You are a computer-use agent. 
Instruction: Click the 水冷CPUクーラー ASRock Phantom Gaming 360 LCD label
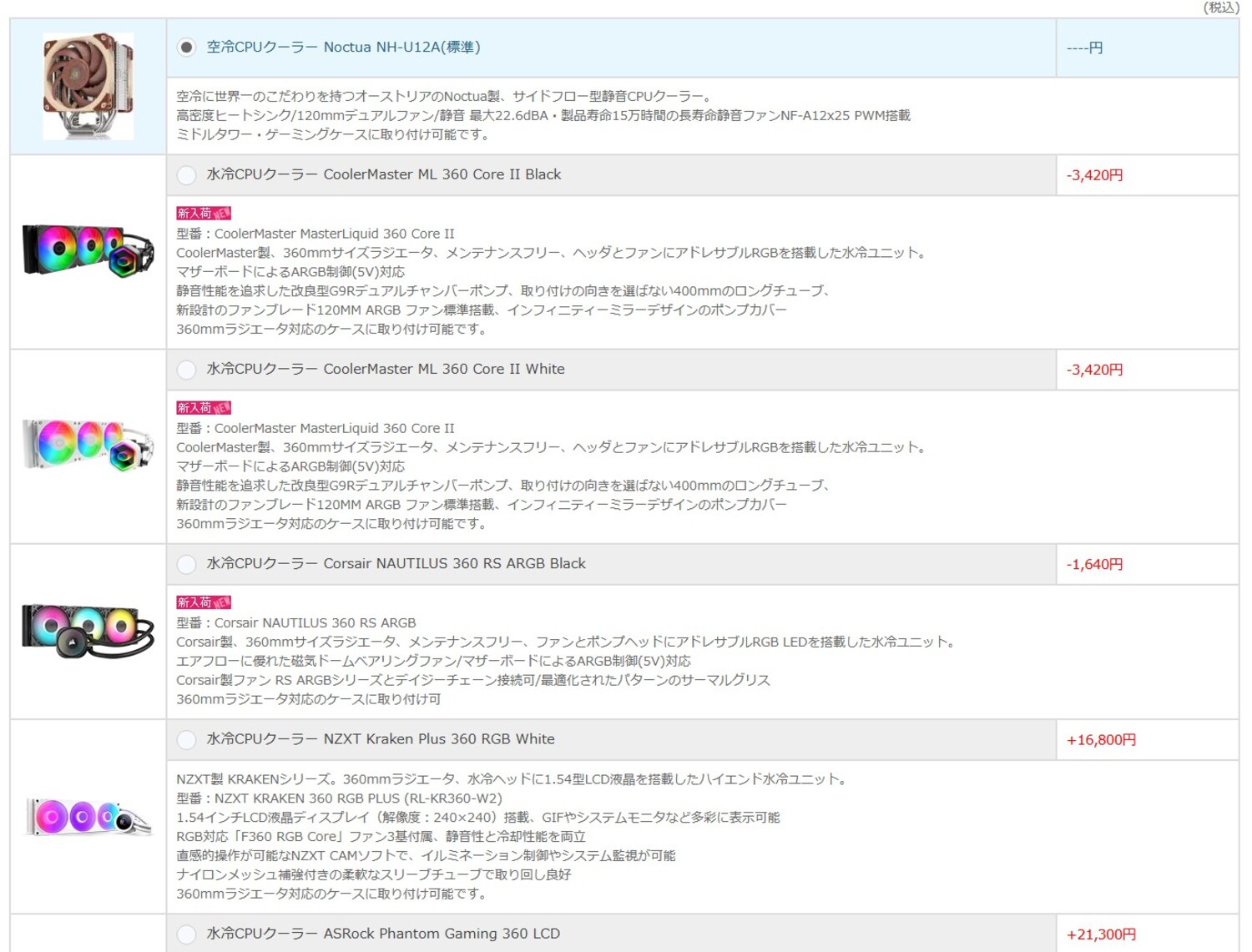click(383, 933)
